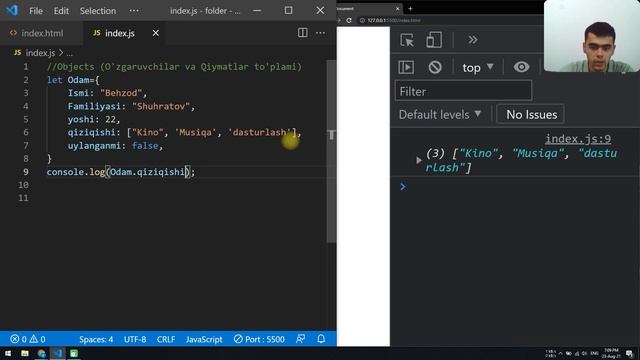Create a live expression with eye icon
This screenshot has width=640, height=360.
(x=521, y=67)
